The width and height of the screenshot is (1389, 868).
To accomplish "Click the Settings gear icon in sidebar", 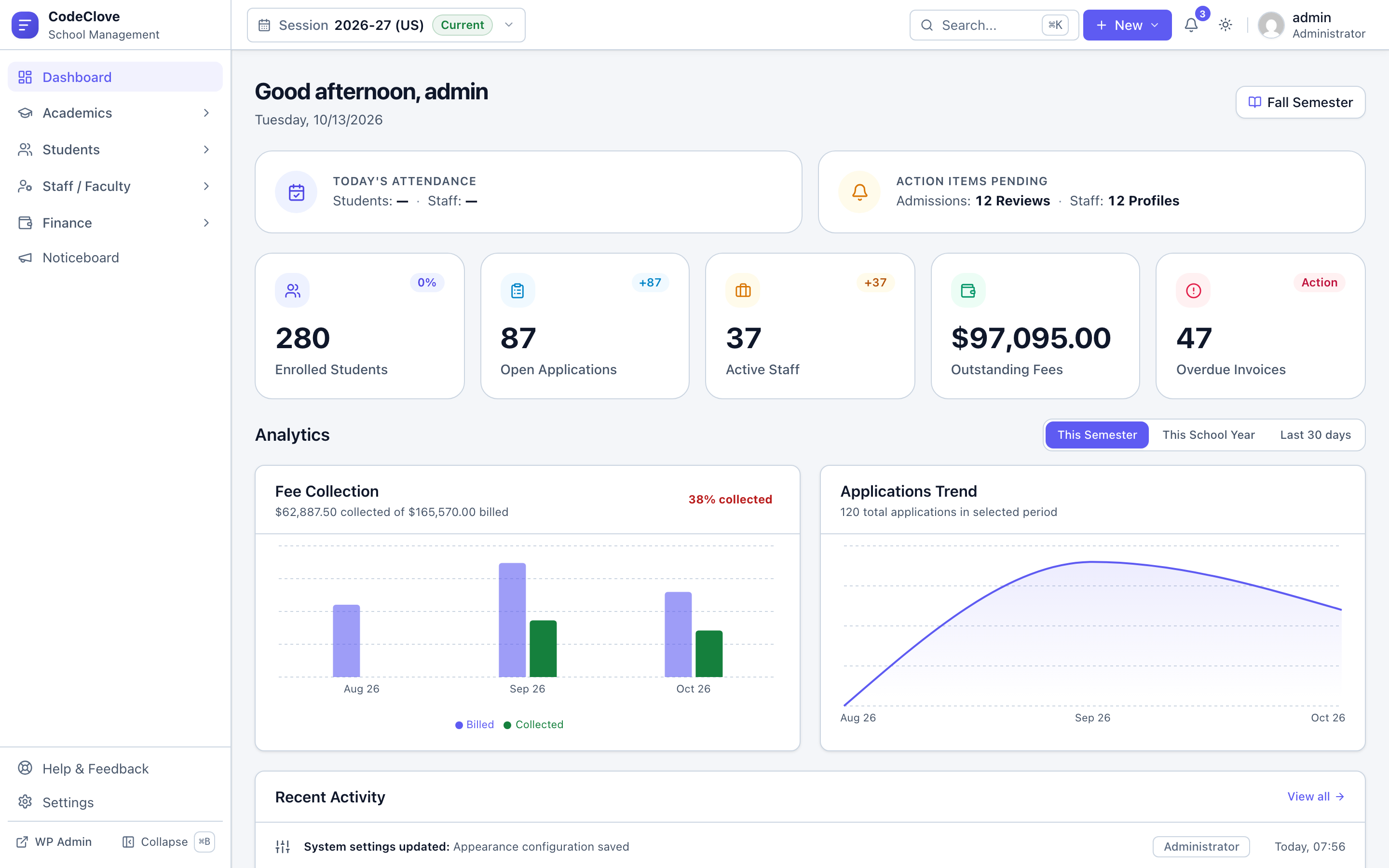I will click(x=25, y=802).
